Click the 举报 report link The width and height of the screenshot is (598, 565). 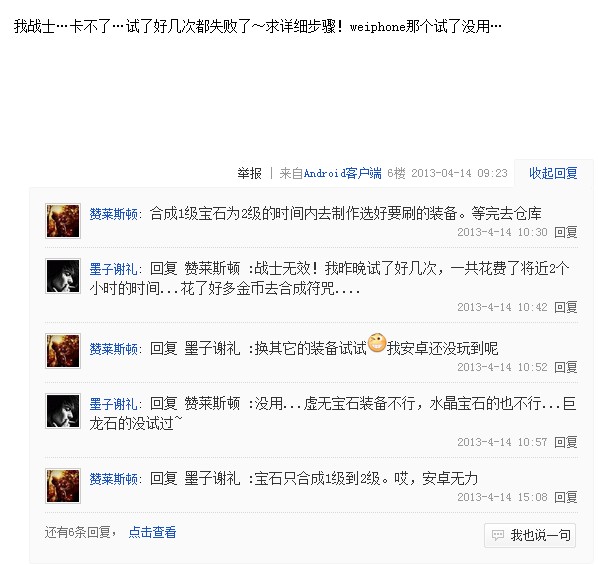(x=249, y=173)
